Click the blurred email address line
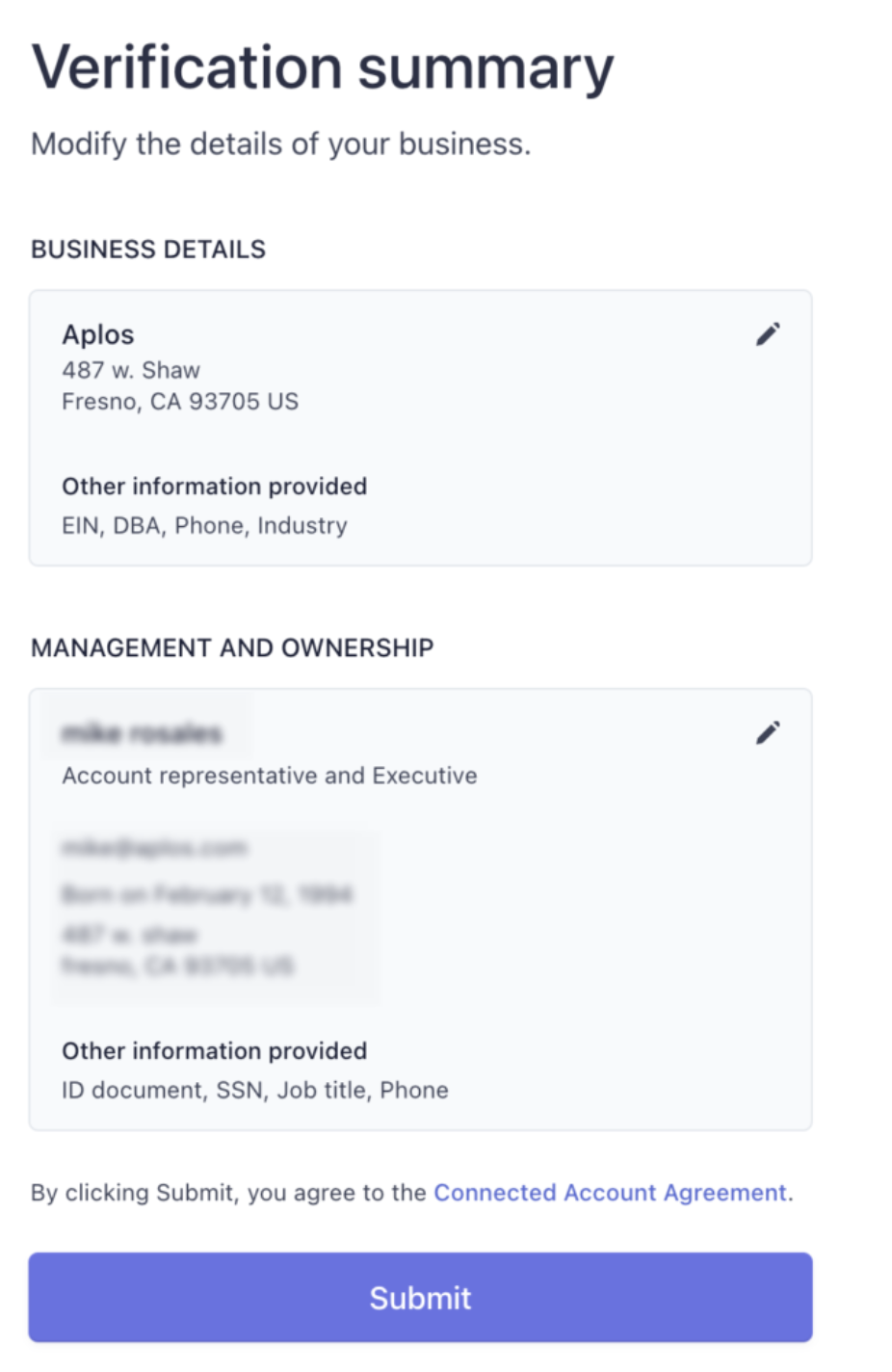Image resolution: width=892 pixels, height=1372 pixels. (x=154, y=848)
